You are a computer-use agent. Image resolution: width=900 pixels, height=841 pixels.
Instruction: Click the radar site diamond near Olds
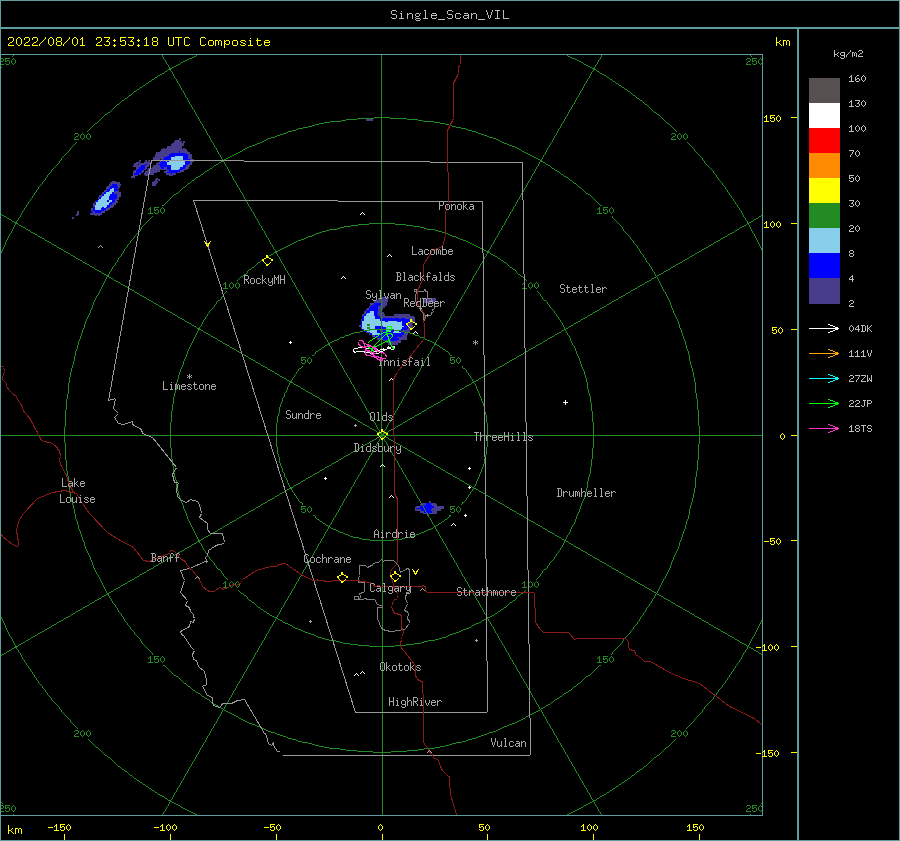pos(382,435)
